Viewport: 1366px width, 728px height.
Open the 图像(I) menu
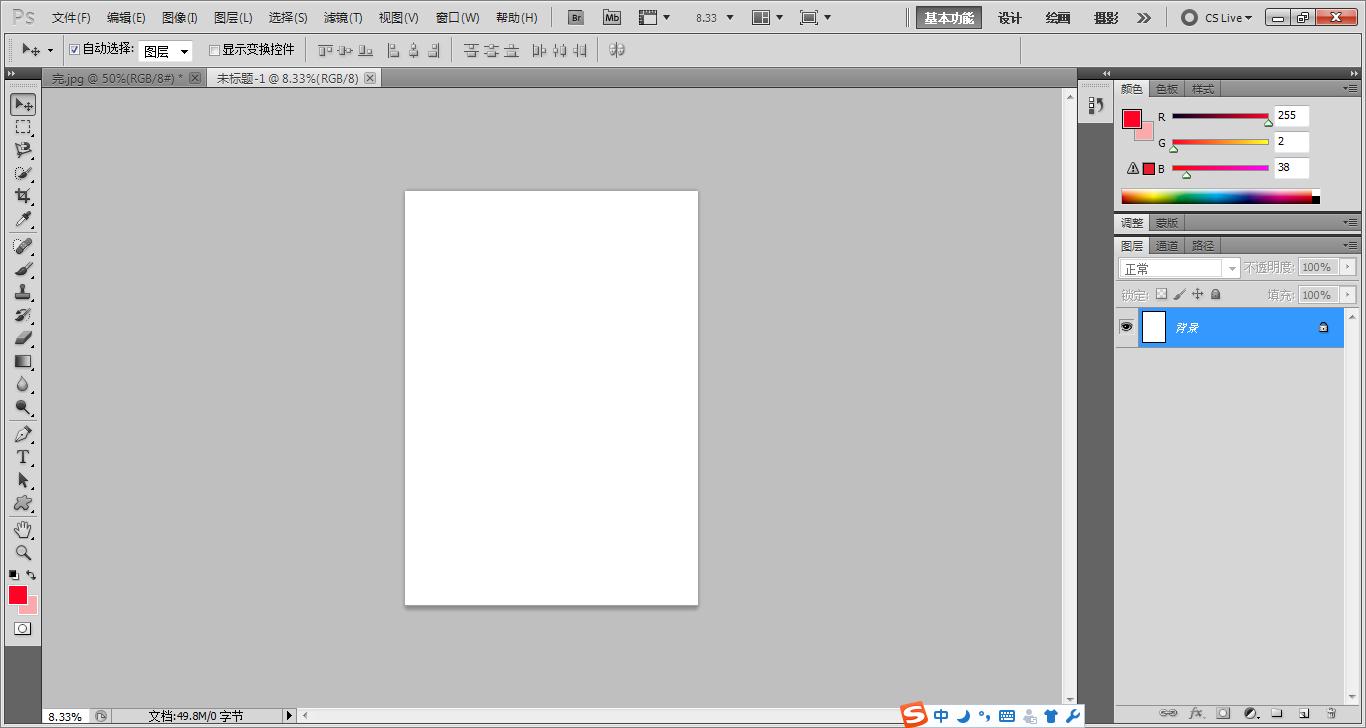coord(180,18)
